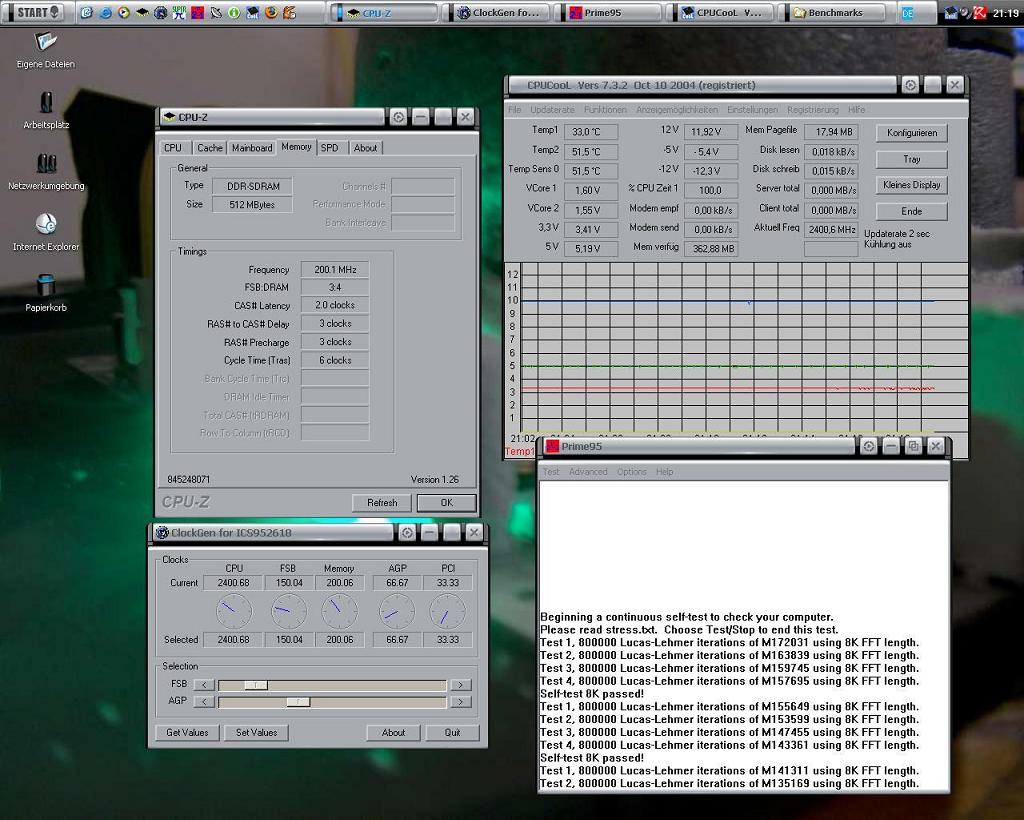Click About button in ClockGen
Image resolution: width=1024 pixels, height=820 pixels.
click(x=393, y=733)
